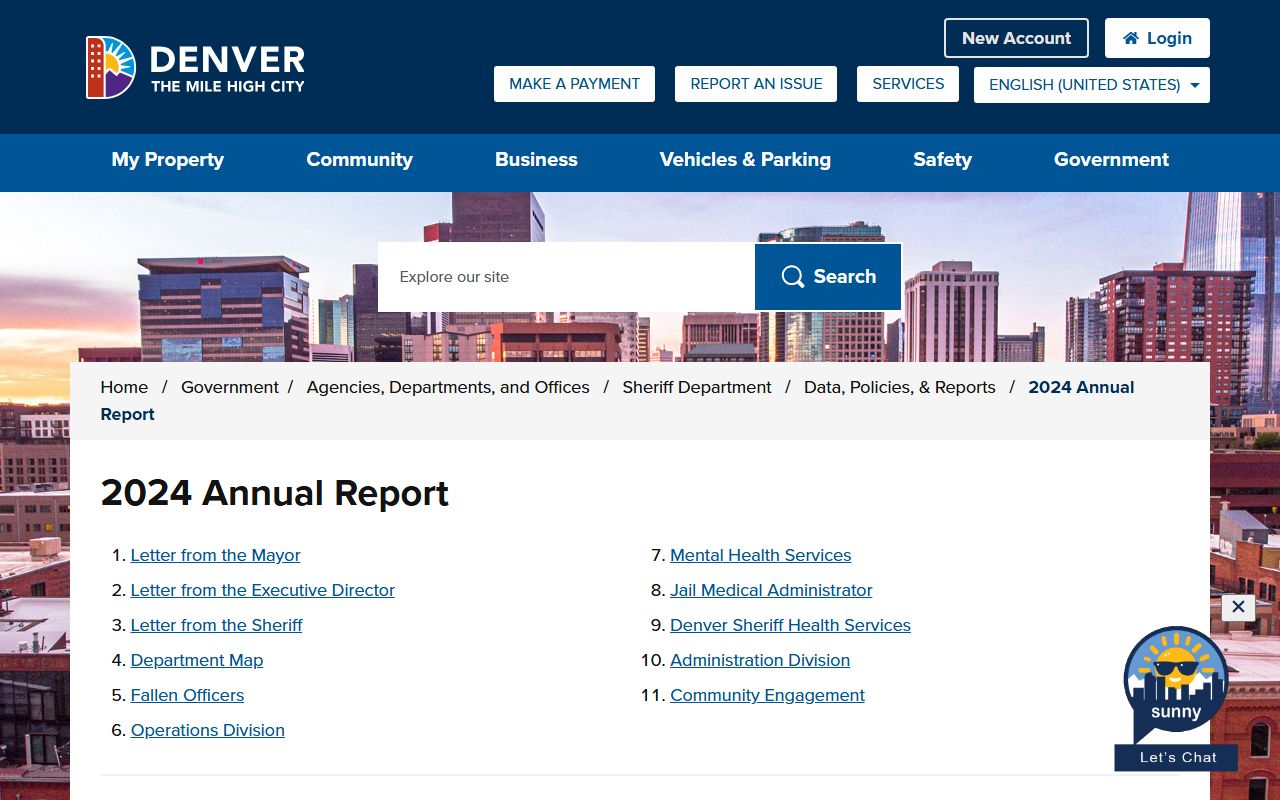Viewport: 1280px width, 800px height.
Task: Open the Vehicles & Parking menu
Action: pyautogui.click(x=745, y=160)
